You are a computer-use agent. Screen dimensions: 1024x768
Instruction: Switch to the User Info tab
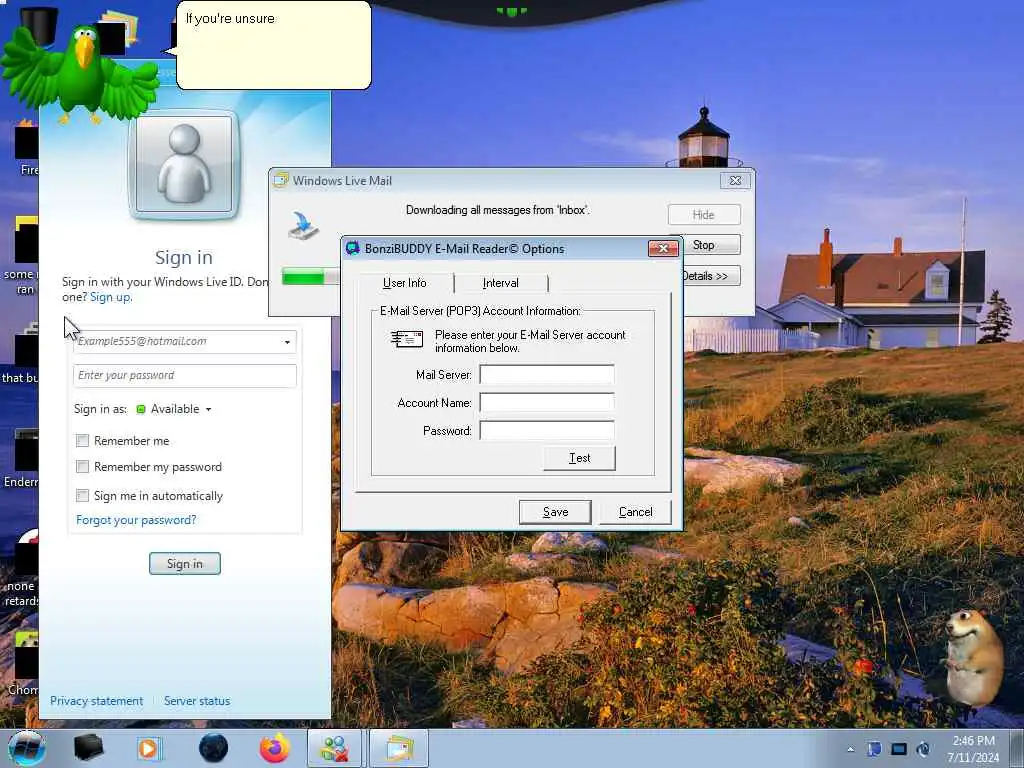click(405, 283)
